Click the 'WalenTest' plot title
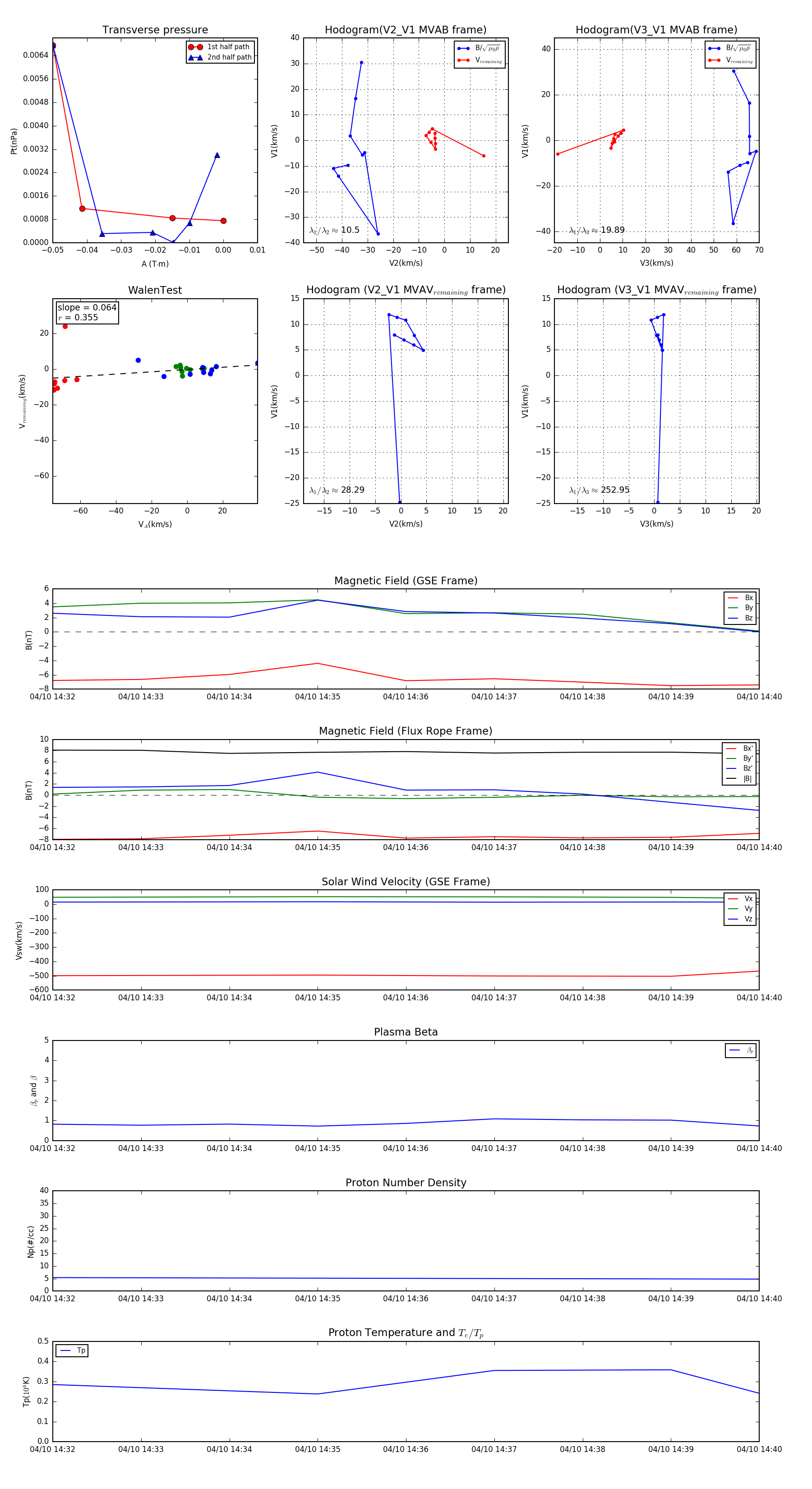Screen dimensions: 812x1489 click(155, 290)
